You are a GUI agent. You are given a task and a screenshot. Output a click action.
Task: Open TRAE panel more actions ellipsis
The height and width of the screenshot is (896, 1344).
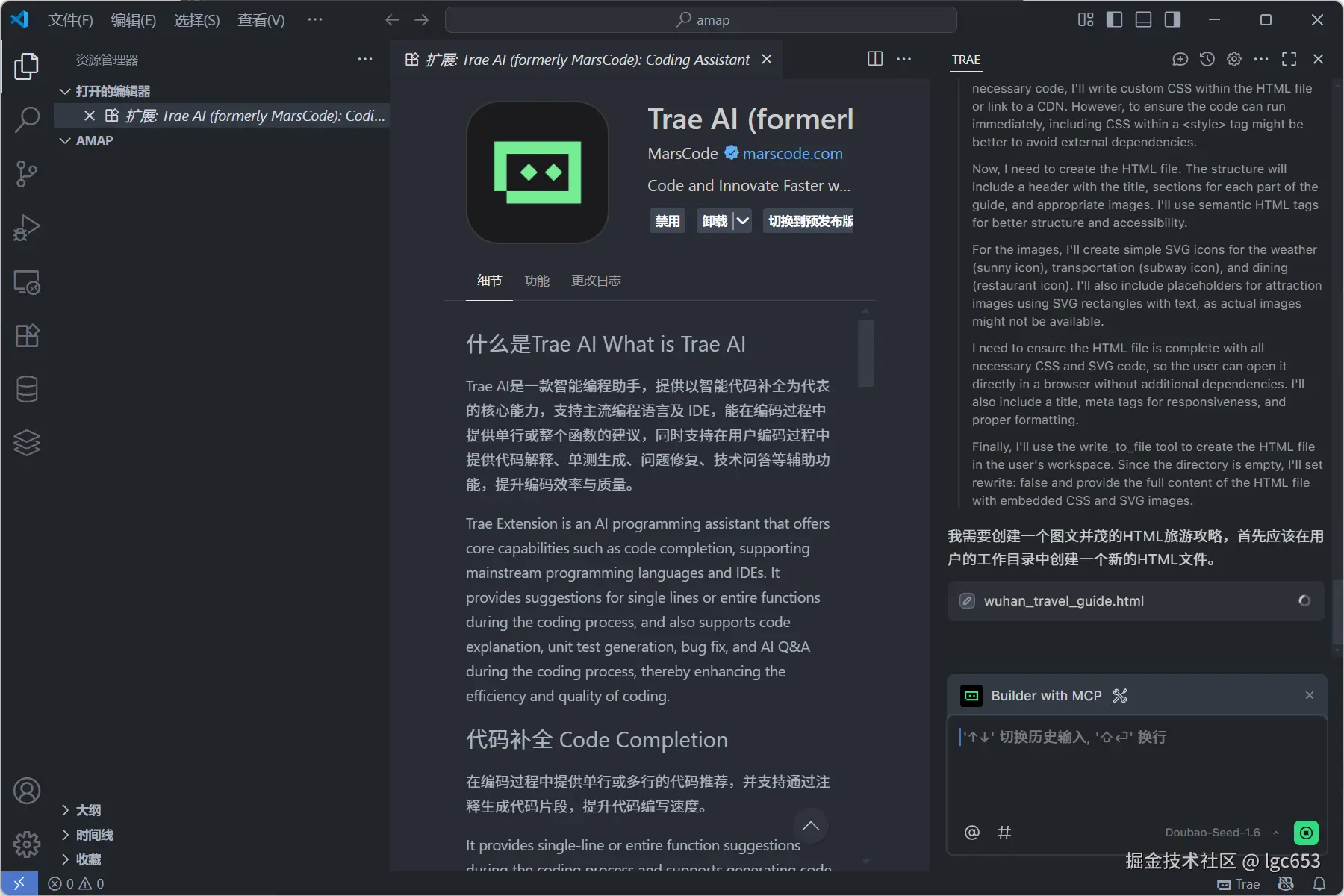click(x=1261, y=59)
